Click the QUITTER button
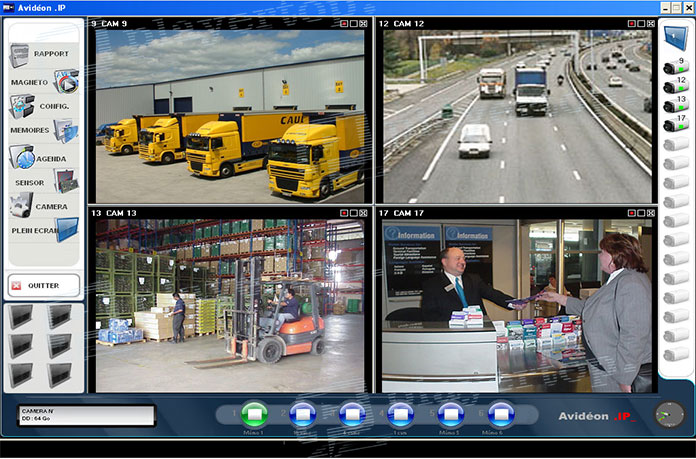The width and height of the screenshot is (696, 459). [43, 285]
